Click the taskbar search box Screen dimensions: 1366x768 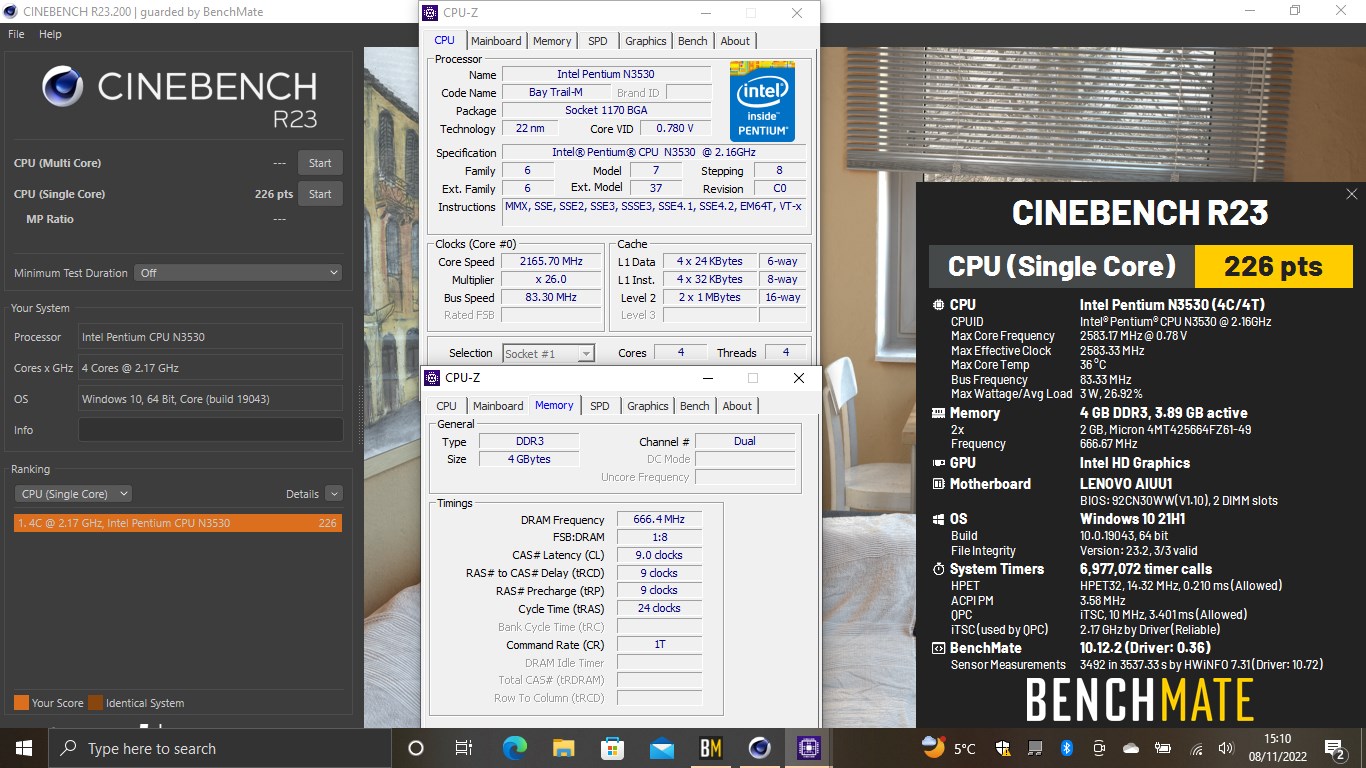(x=220, y=748)
